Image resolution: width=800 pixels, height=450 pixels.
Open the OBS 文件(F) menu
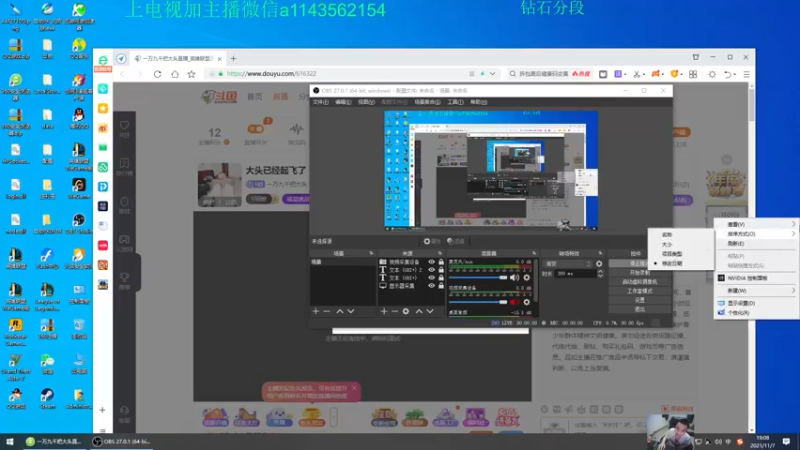[x=320, y=102]
